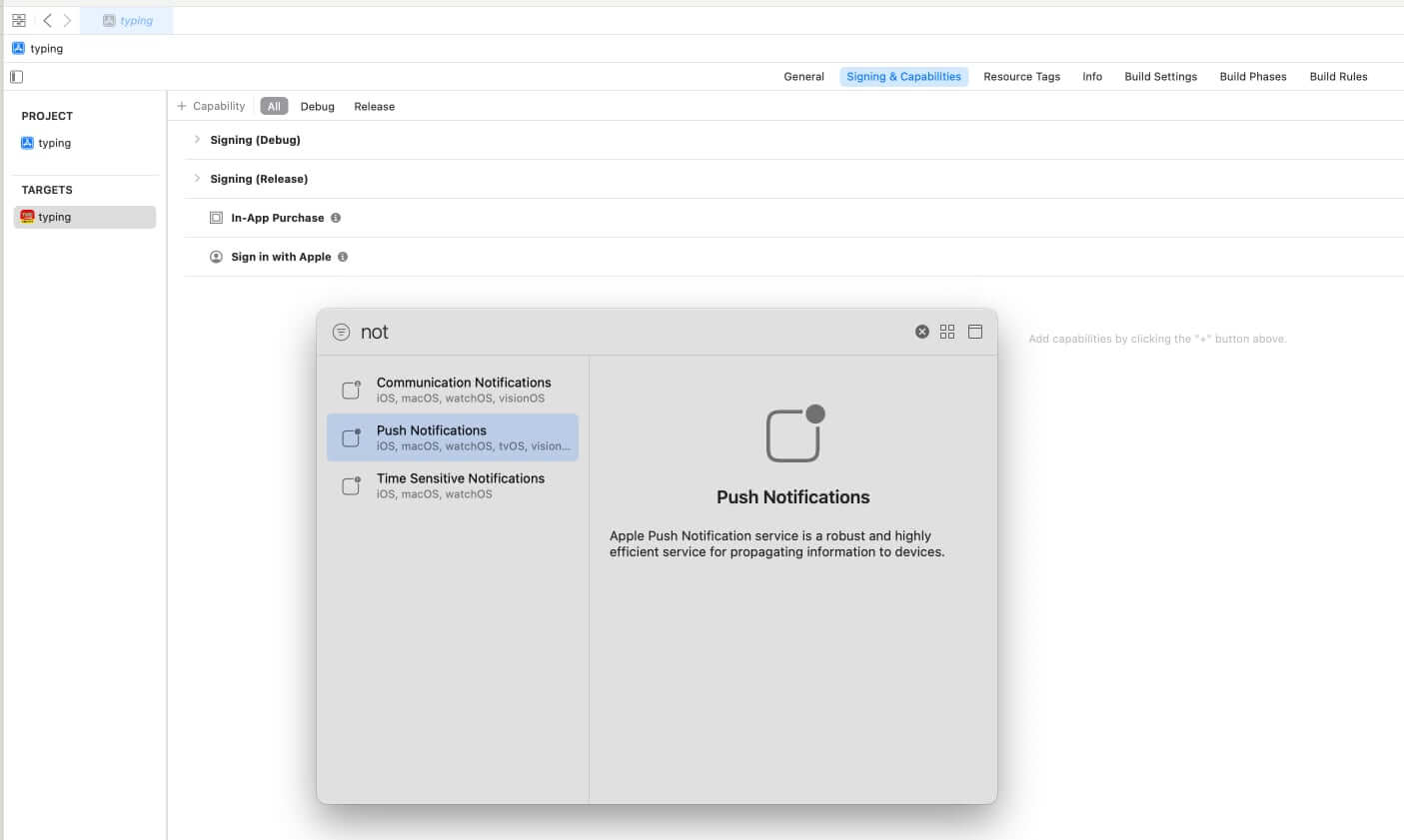The height and width of the screenshot is (840, 1404).
Task: Toggle the project and targets sidebar icon
Action: [16, 77]
